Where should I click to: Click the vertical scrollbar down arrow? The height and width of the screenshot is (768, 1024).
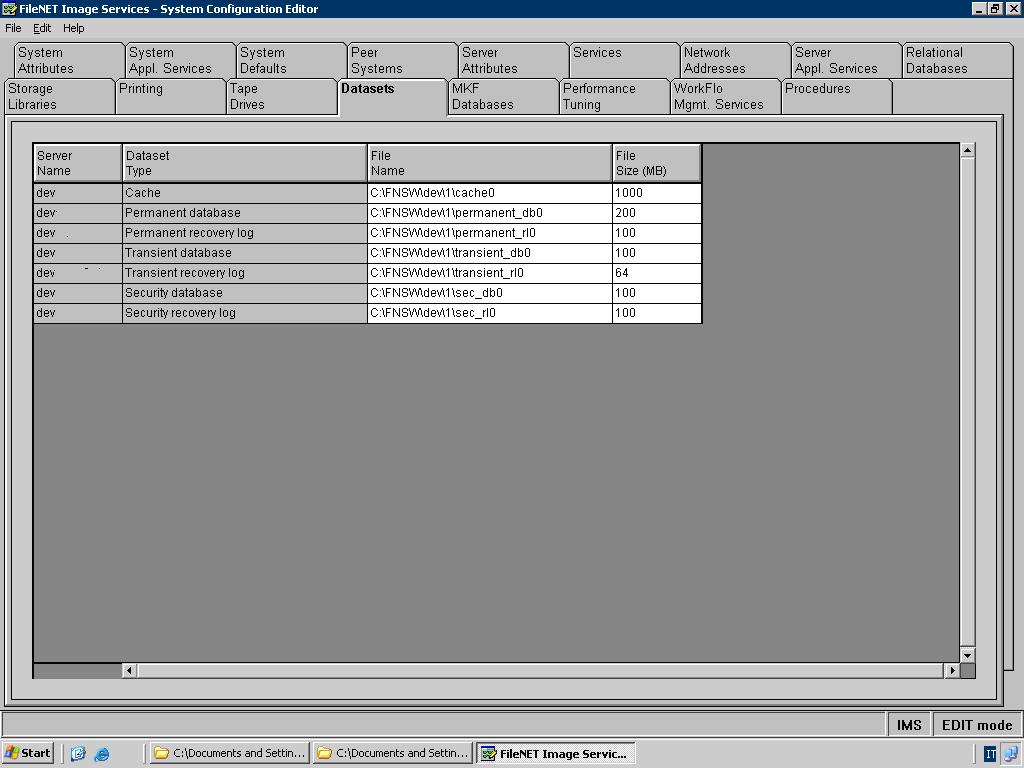coord(967,655)
